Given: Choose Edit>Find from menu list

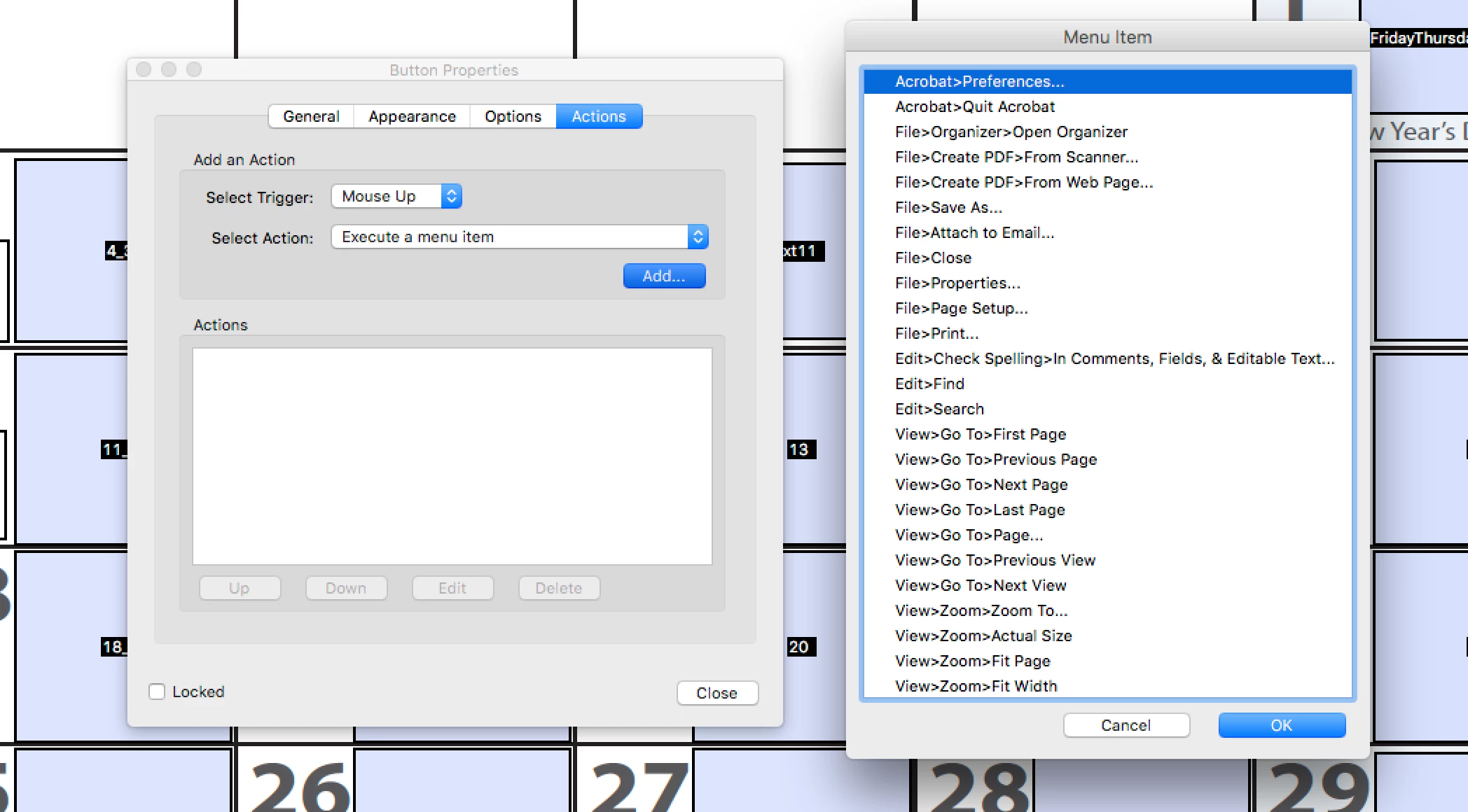Looking at the screenshot, I should pos(929,384).
